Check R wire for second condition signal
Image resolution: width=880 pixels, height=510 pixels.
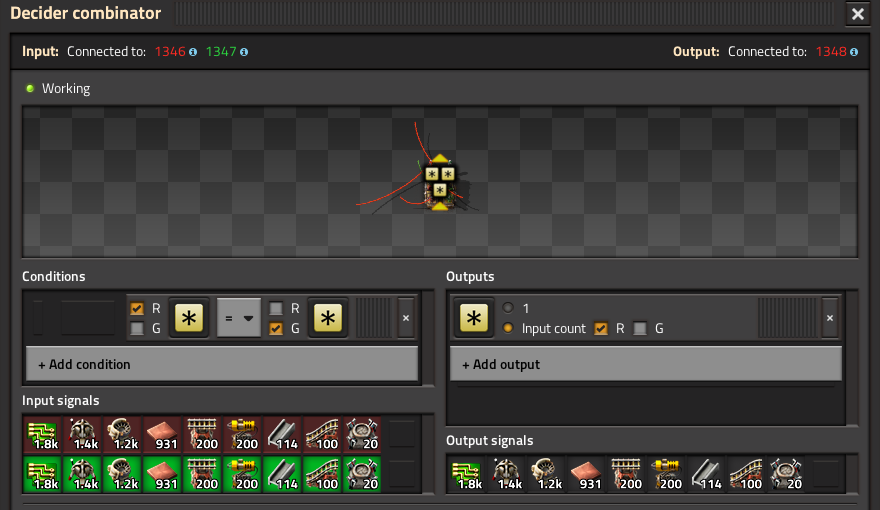276,309
